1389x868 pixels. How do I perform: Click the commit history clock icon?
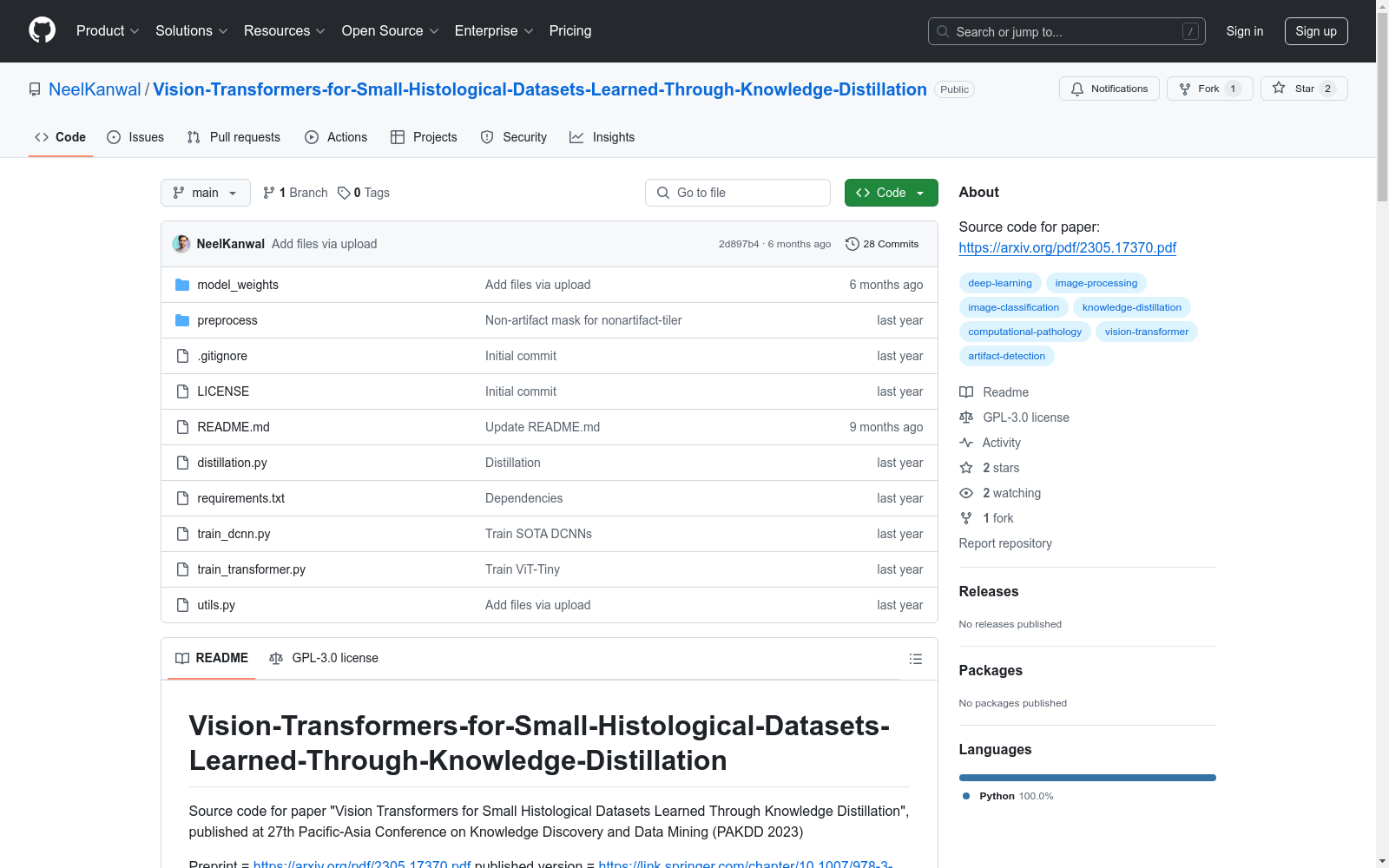[852, 244]
